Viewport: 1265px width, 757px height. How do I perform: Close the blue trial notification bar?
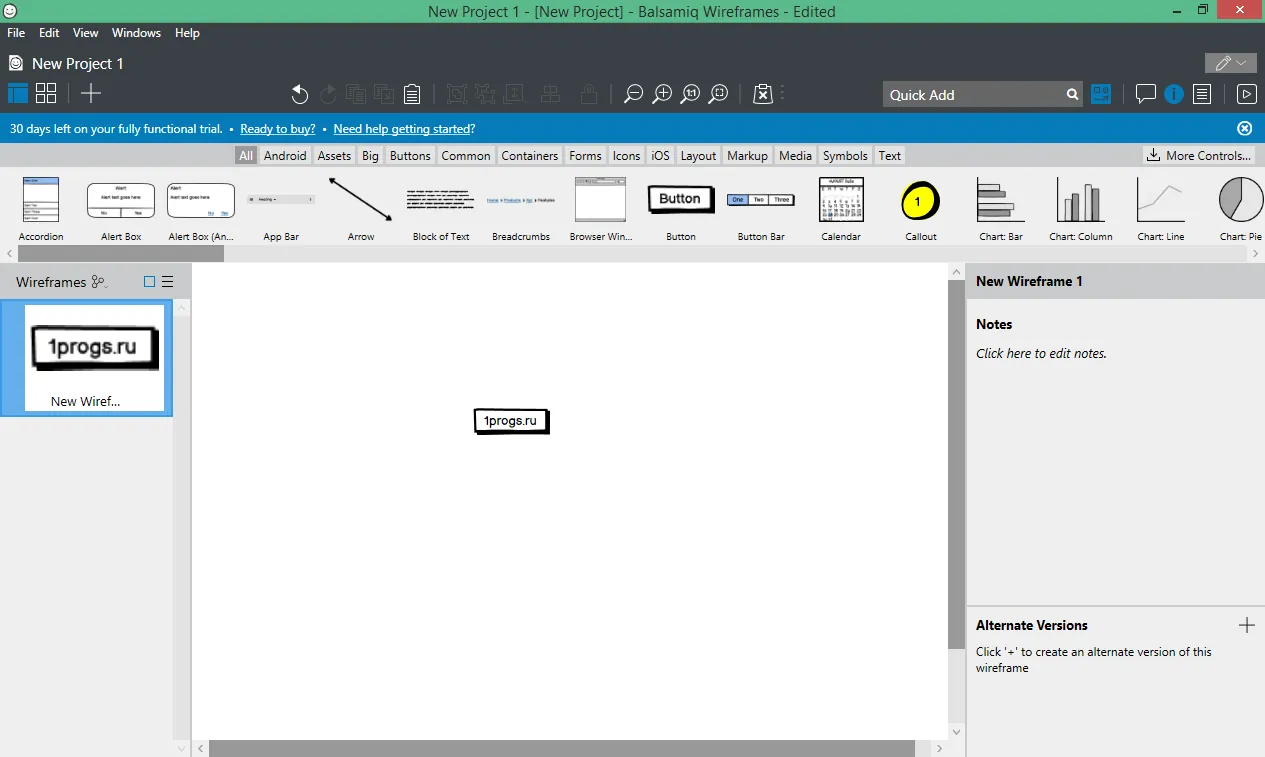pyautogui.click(x=1245, y=128)
